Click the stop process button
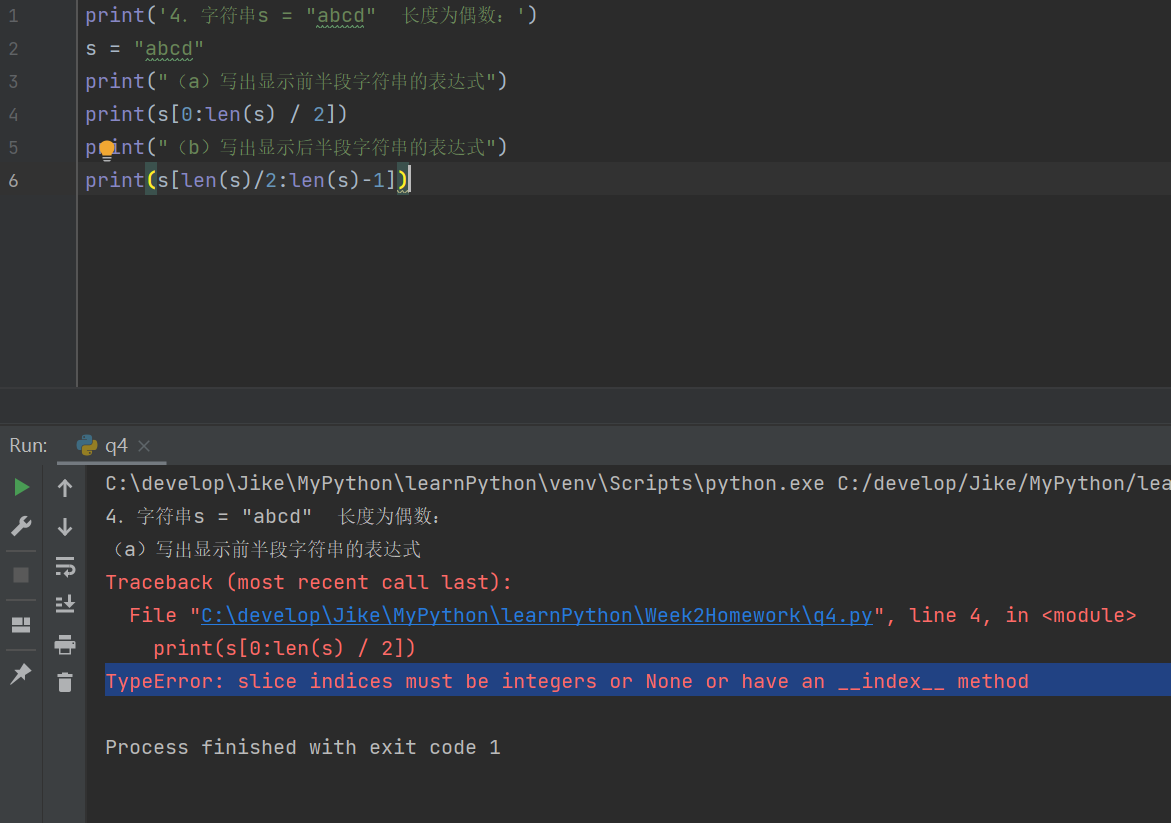The width and height of the screenshot is (1171, 823). click(x=22, y=573)
